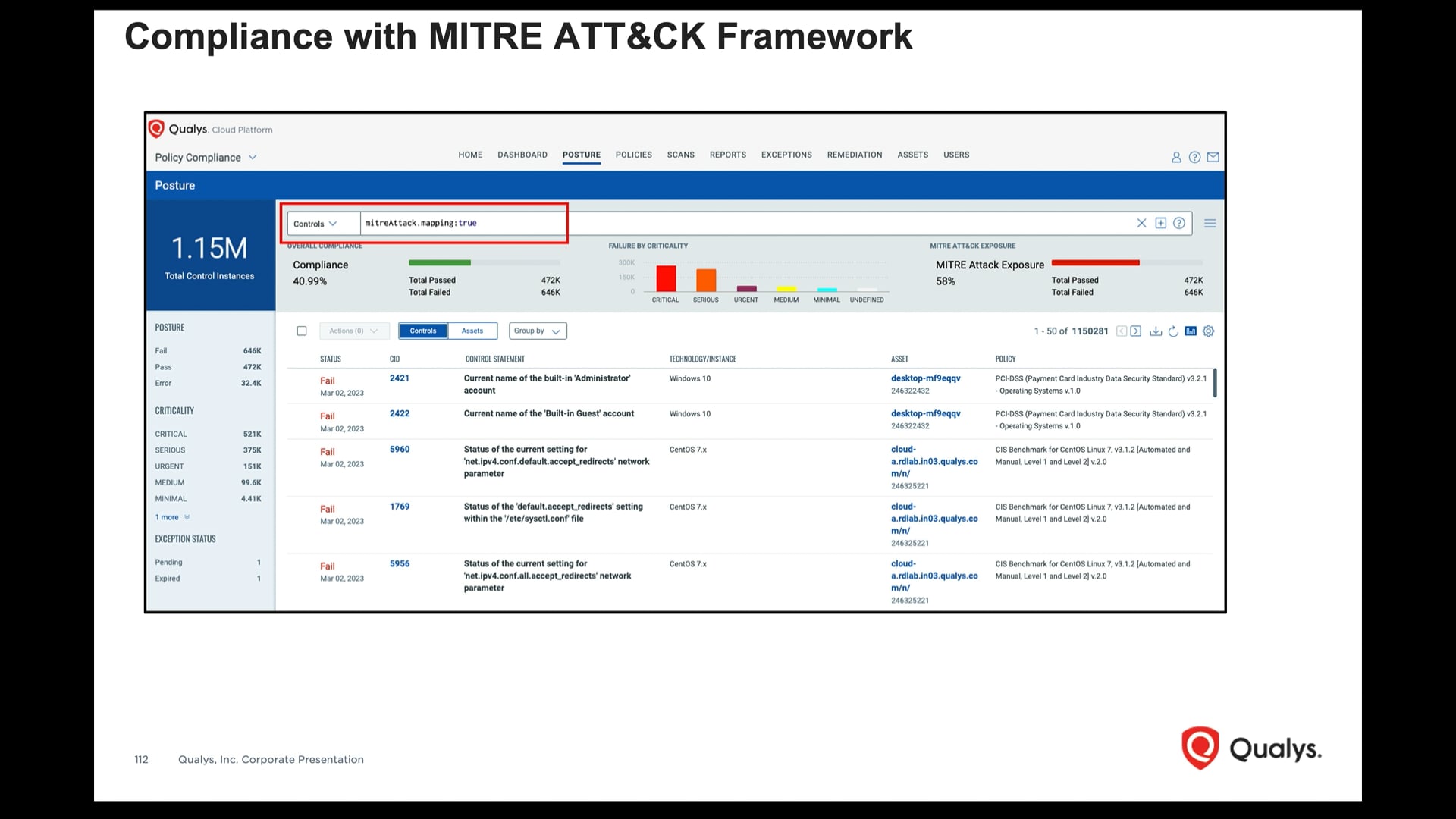The image size is (1456, 819).
Task: Open the Group by dropdown
Action: click(537, 331)
